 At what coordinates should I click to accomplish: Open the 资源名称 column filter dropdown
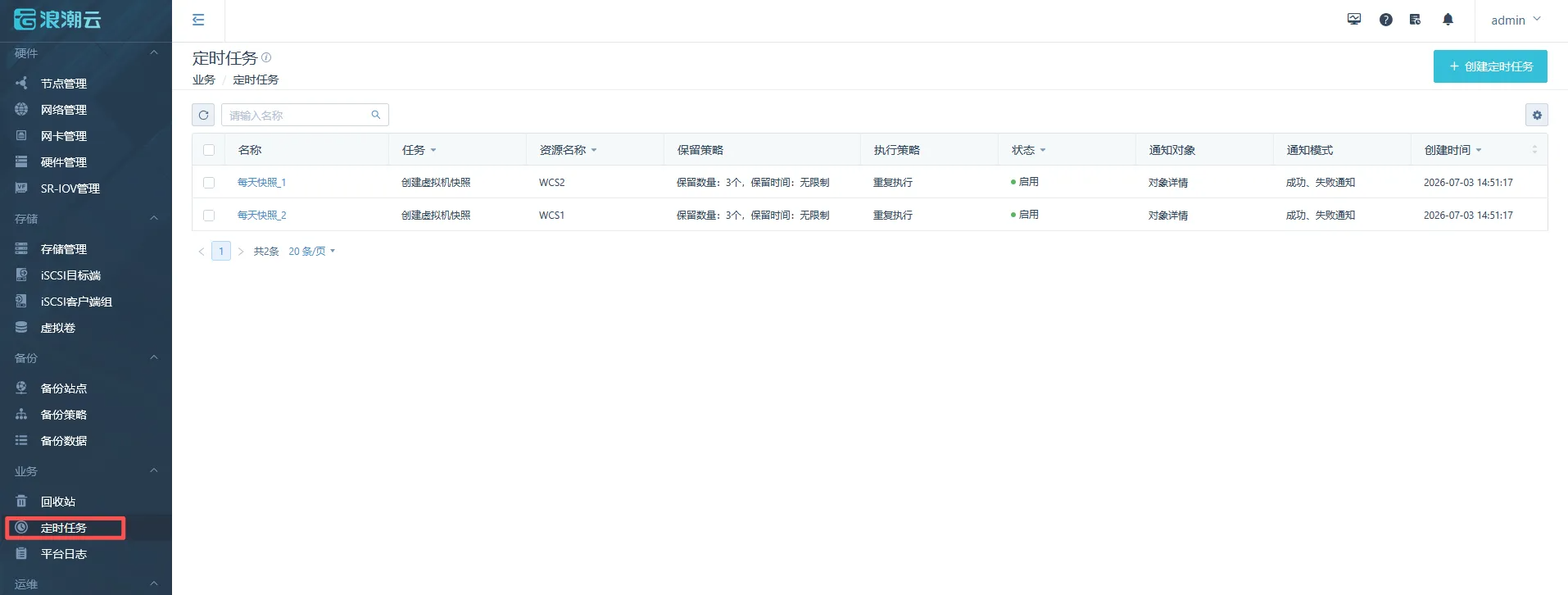[x=594, y=150]
